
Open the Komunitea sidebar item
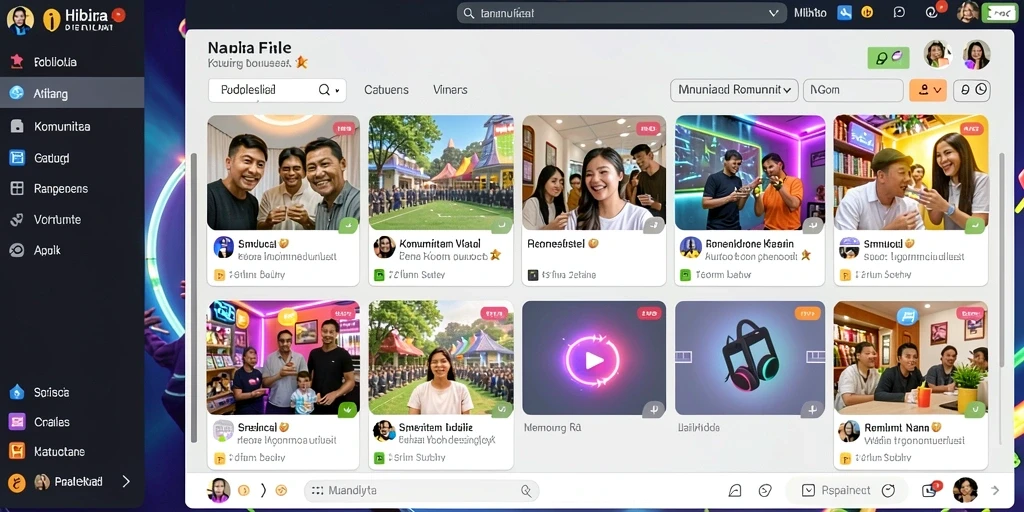tap(72, 127)
